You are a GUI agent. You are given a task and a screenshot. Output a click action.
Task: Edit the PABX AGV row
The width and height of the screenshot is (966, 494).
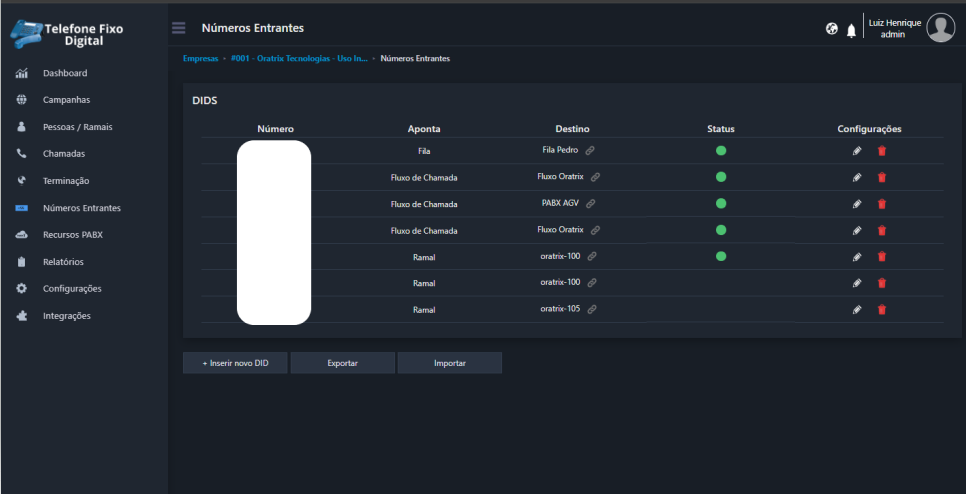point(857,204)
